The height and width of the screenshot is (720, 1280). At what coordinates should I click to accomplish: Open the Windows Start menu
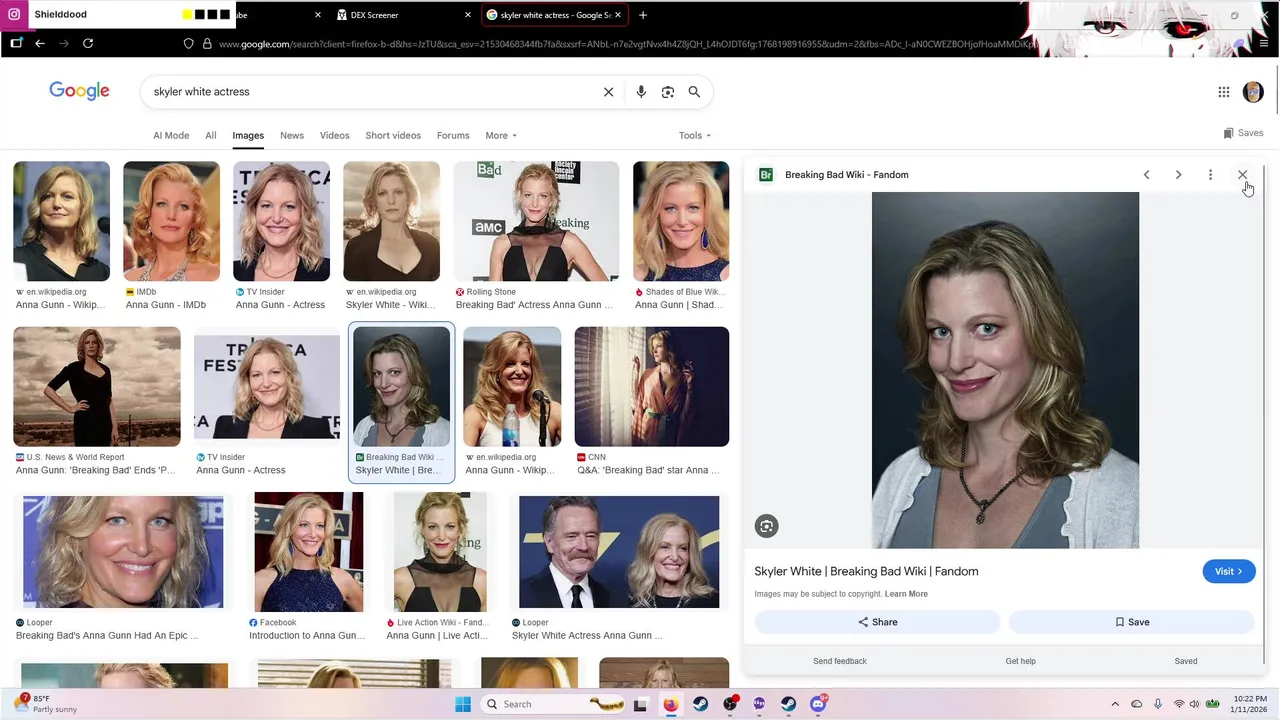[x=463, y=704]
